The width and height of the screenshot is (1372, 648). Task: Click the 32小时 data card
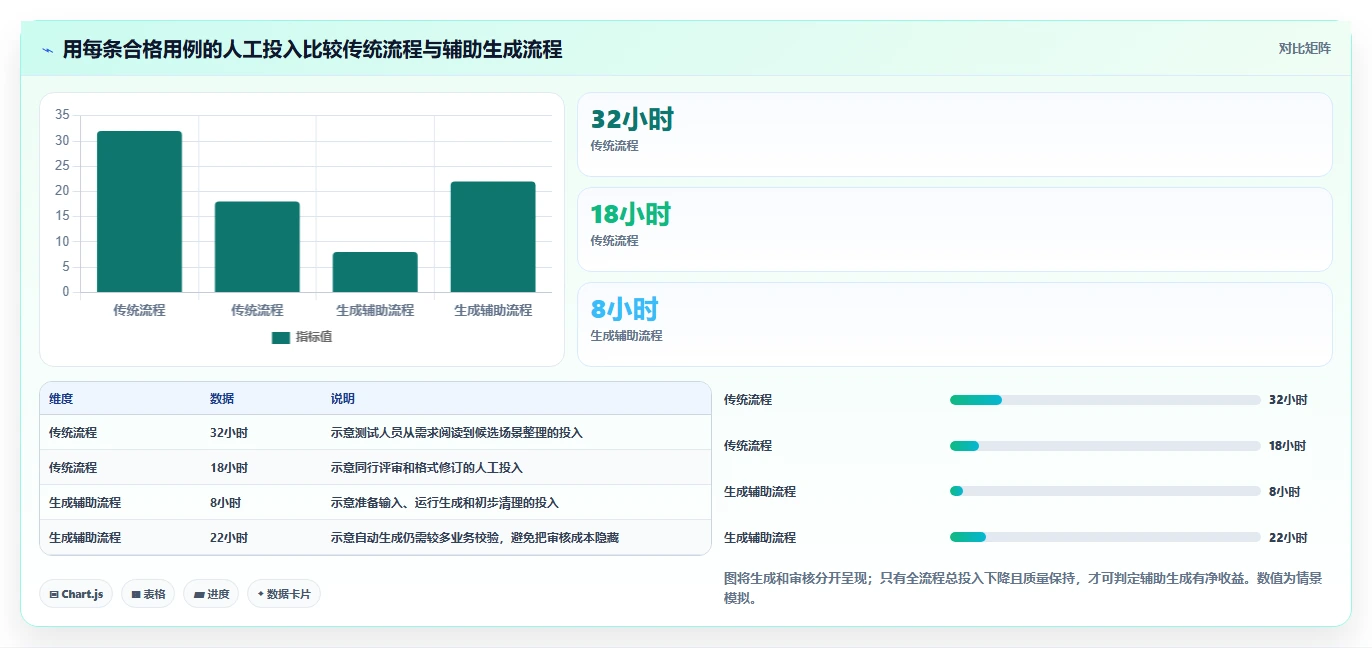[955, 135]
